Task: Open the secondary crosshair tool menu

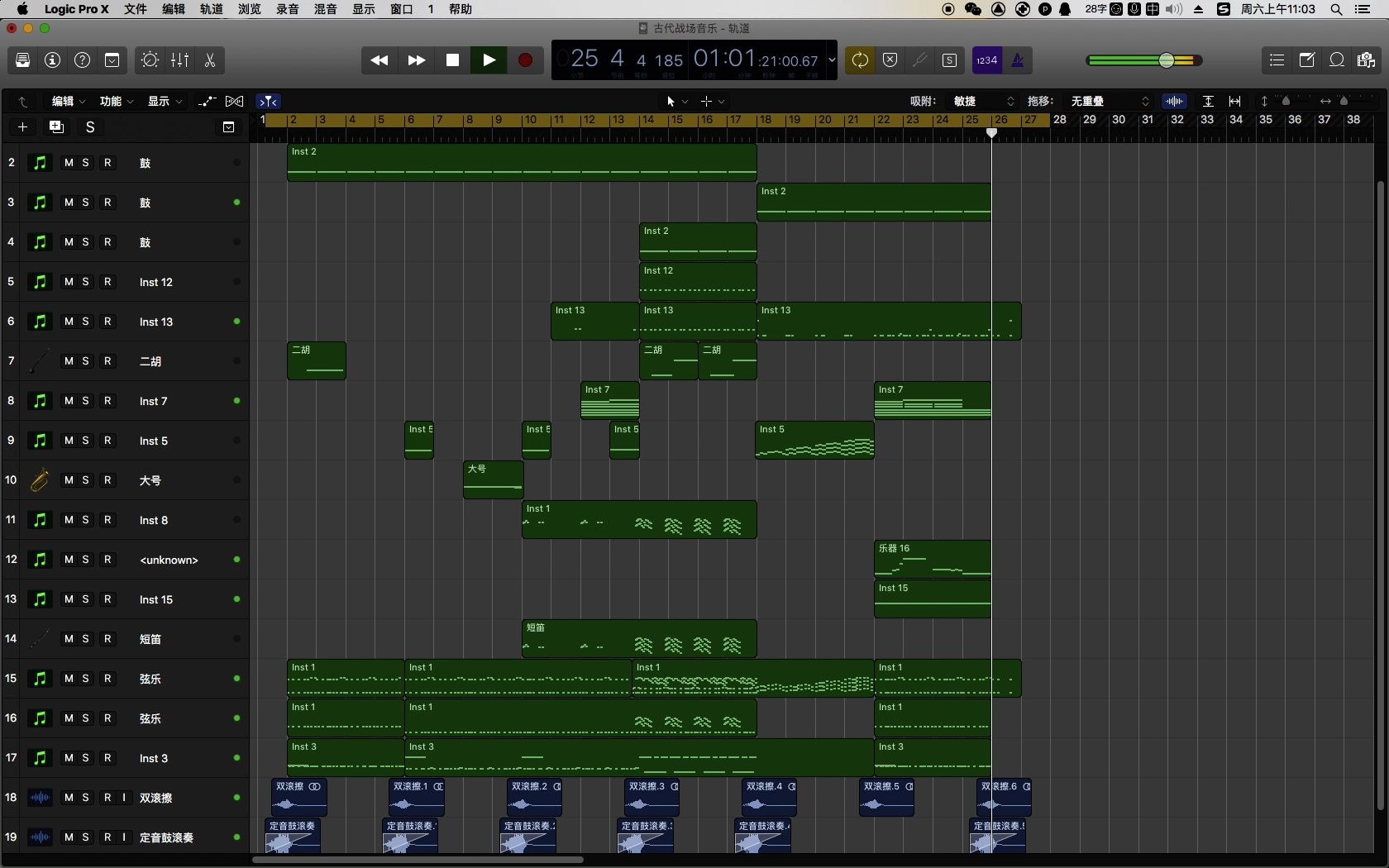Action: click(712, 102)
